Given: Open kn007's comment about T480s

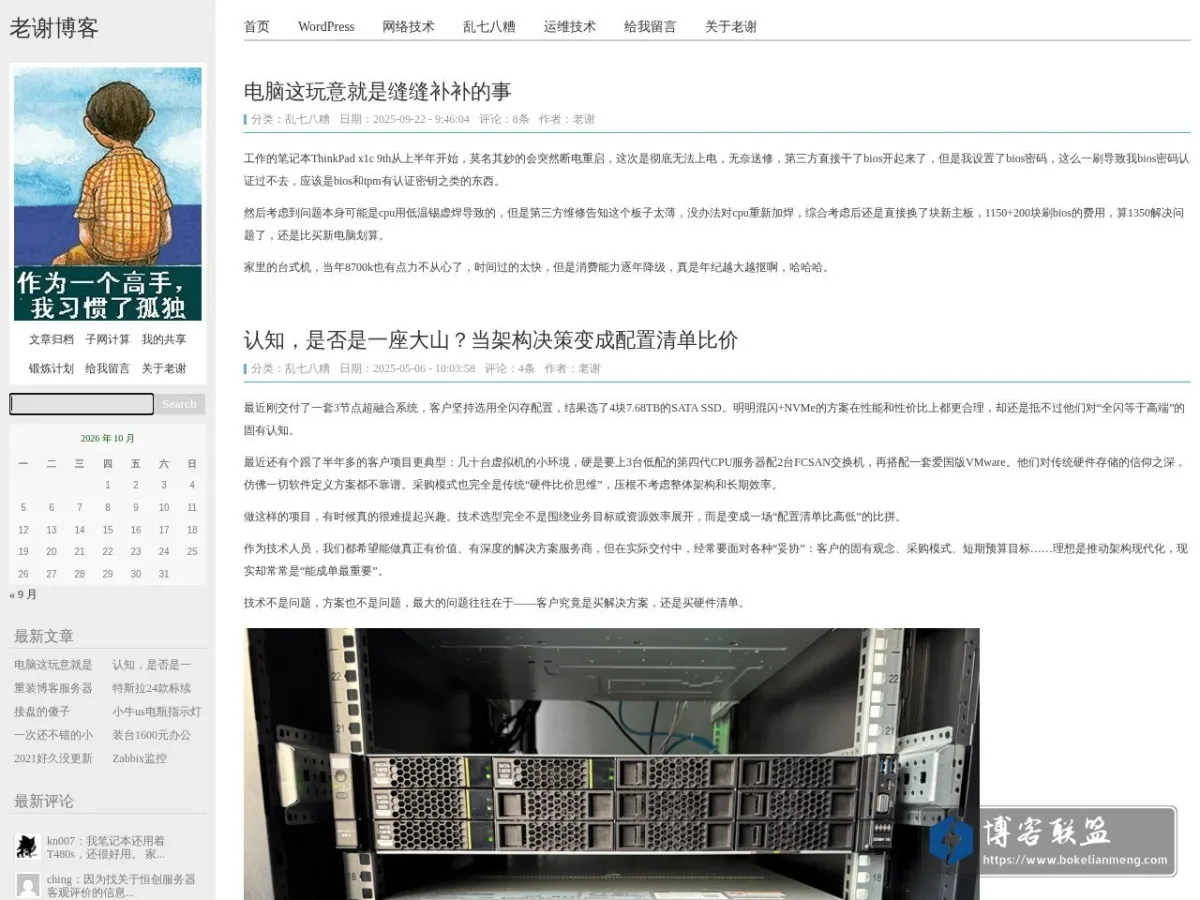Looking at the screenshot, I should 106,847.
